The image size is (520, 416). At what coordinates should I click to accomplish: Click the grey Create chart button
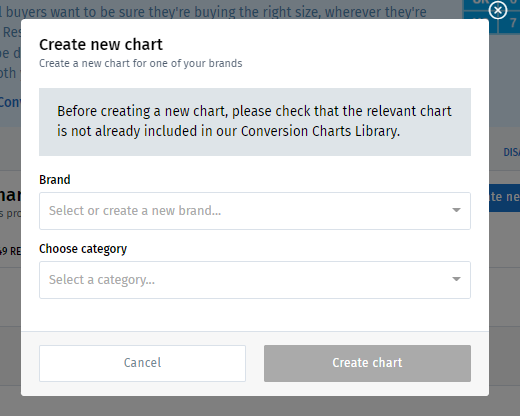(367, 363)
